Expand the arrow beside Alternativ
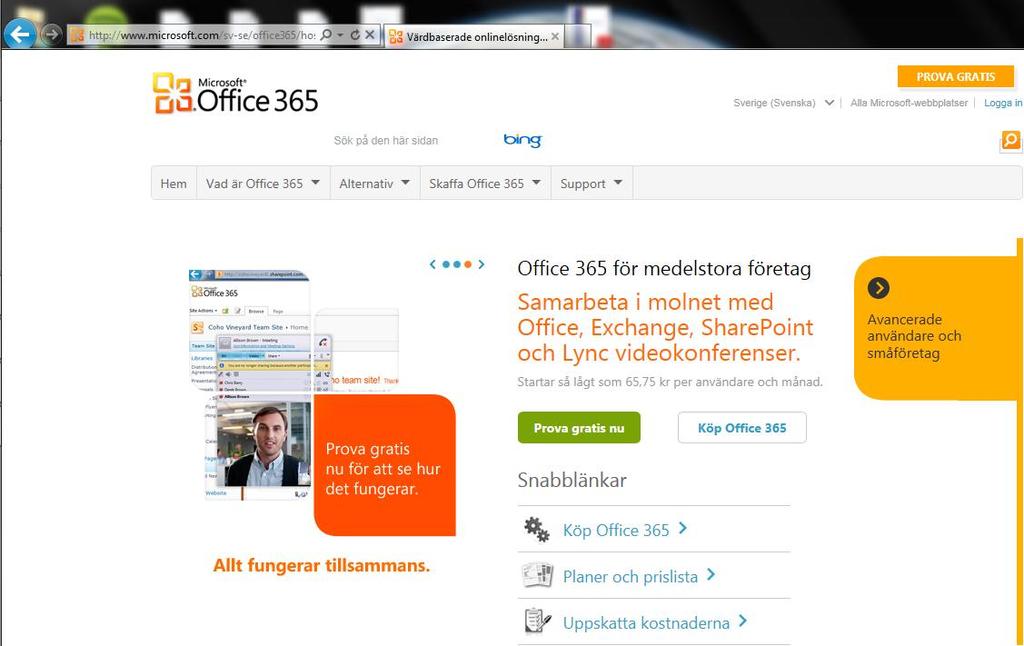This screenshot has height=646, width=1024. 406,183
